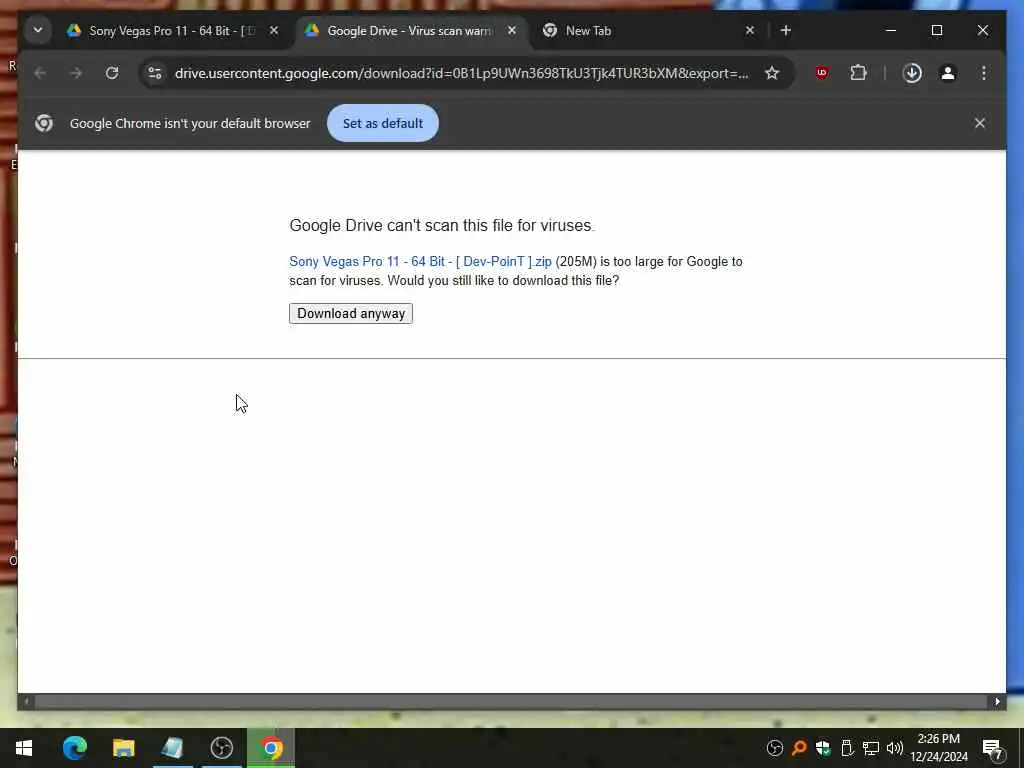This screenshot has height=768, width=1024.
Task: Open the uBlock Origin extension icon
Action: (822, 73)
